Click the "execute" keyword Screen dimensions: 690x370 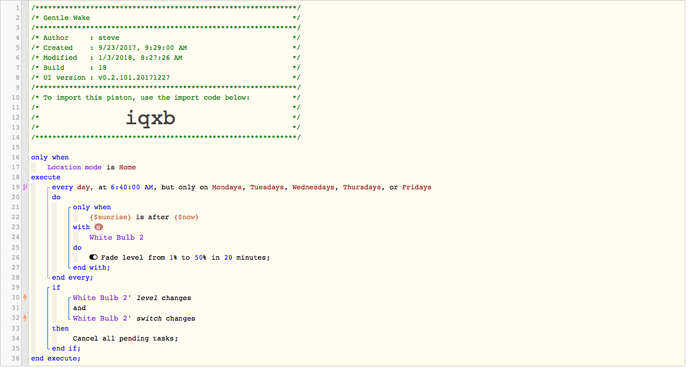45,177
